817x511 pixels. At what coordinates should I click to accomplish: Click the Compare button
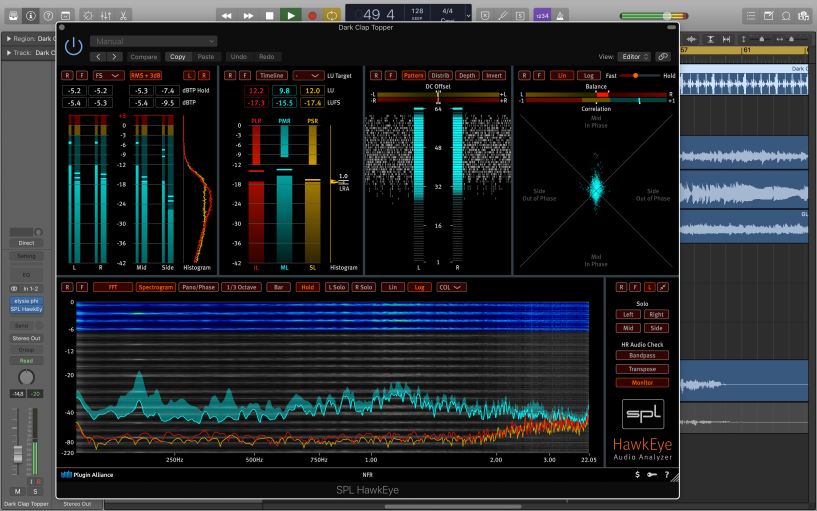(144, 57)
